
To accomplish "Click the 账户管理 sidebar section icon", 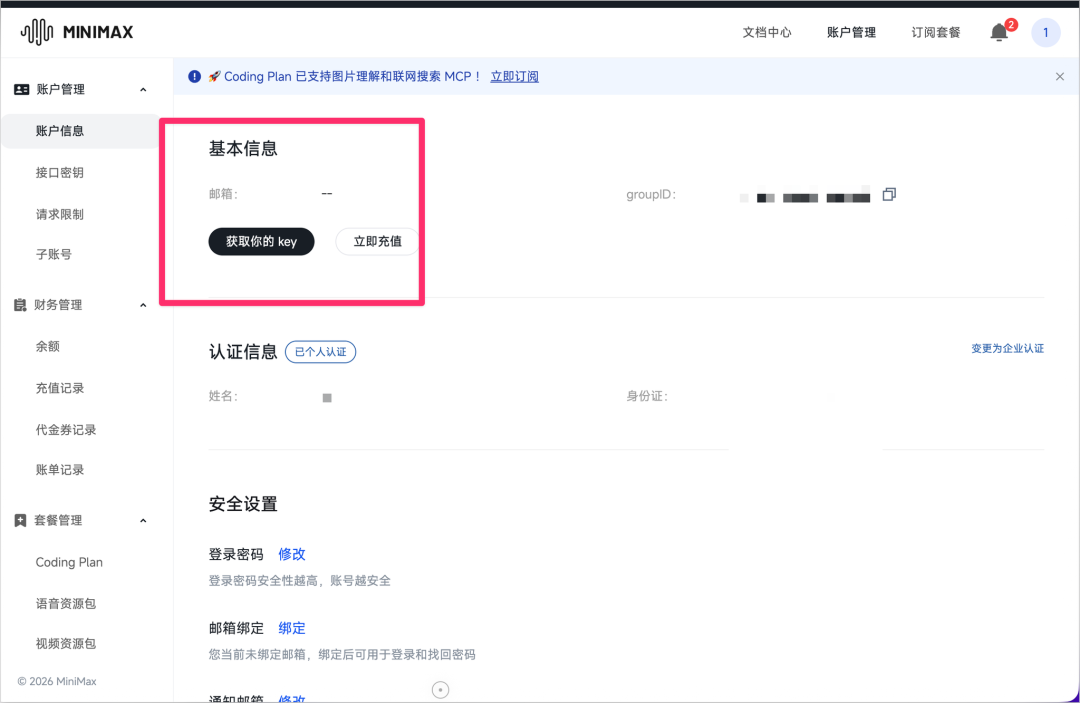I will pyautogui.click(x=22, y=88).
